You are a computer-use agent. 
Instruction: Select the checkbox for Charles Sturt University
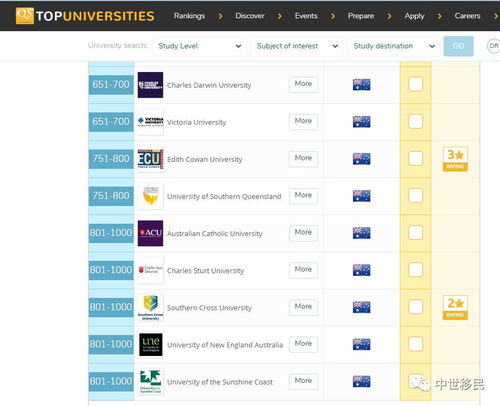(x=415, y=270)
